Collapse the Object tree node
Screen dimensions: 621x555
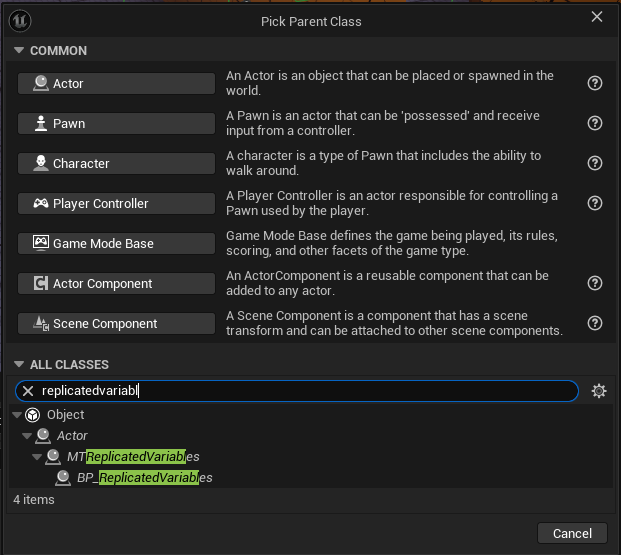(17, 415)
